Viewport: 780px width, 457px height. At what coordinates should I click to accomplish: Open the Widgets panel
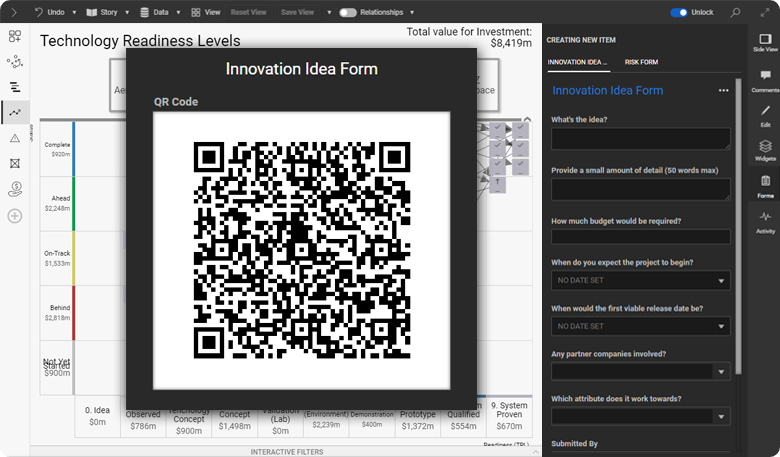[x=765, y=150]
